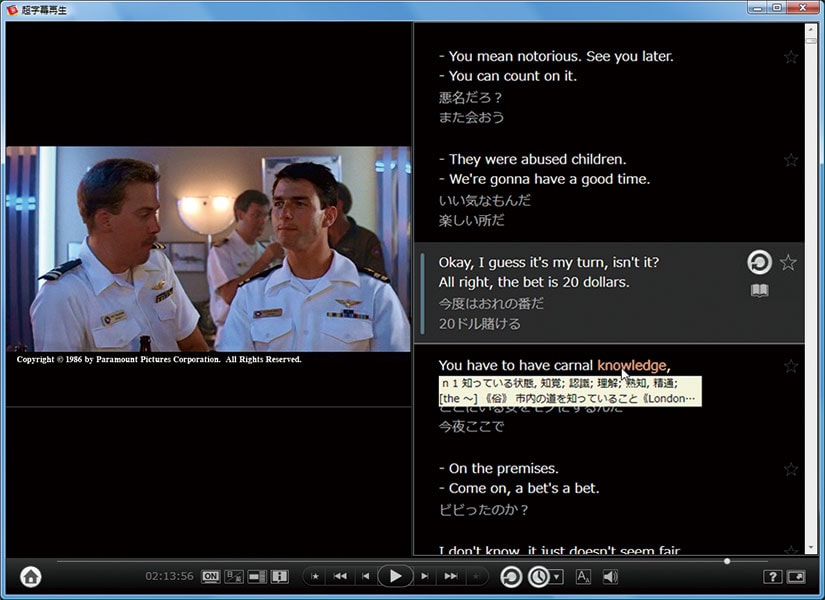Click the dictionary tooltip for knowledge
The width and height of the screenshot is (825, 600).
pyautogui.click(x=570, y=391)
